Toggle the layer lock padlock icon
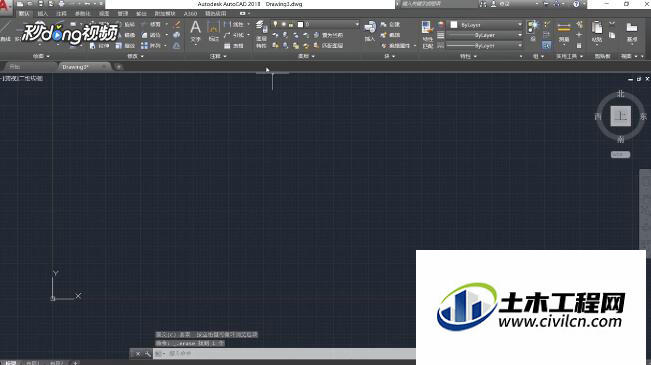This screenshot has width=651, height=365. click(x=291, y=24)
